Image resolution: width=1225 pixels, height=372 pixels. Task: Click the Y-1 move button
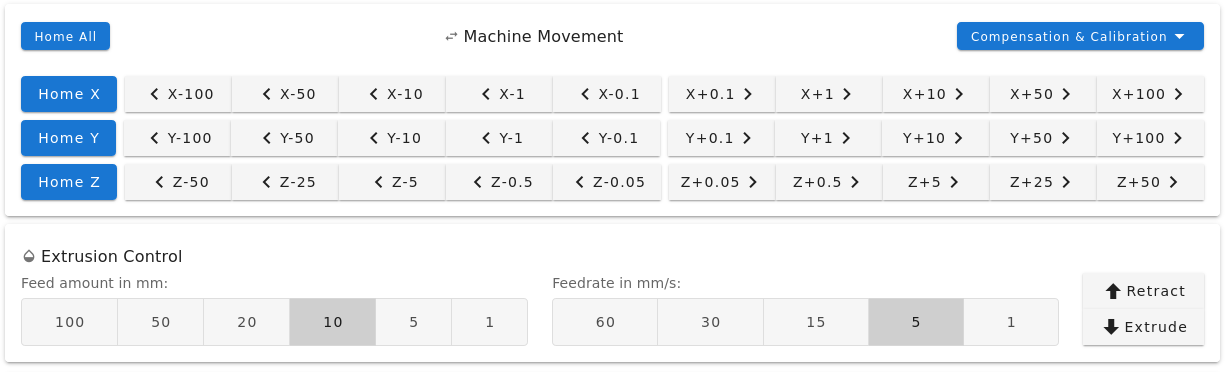(x=499, y=138)
